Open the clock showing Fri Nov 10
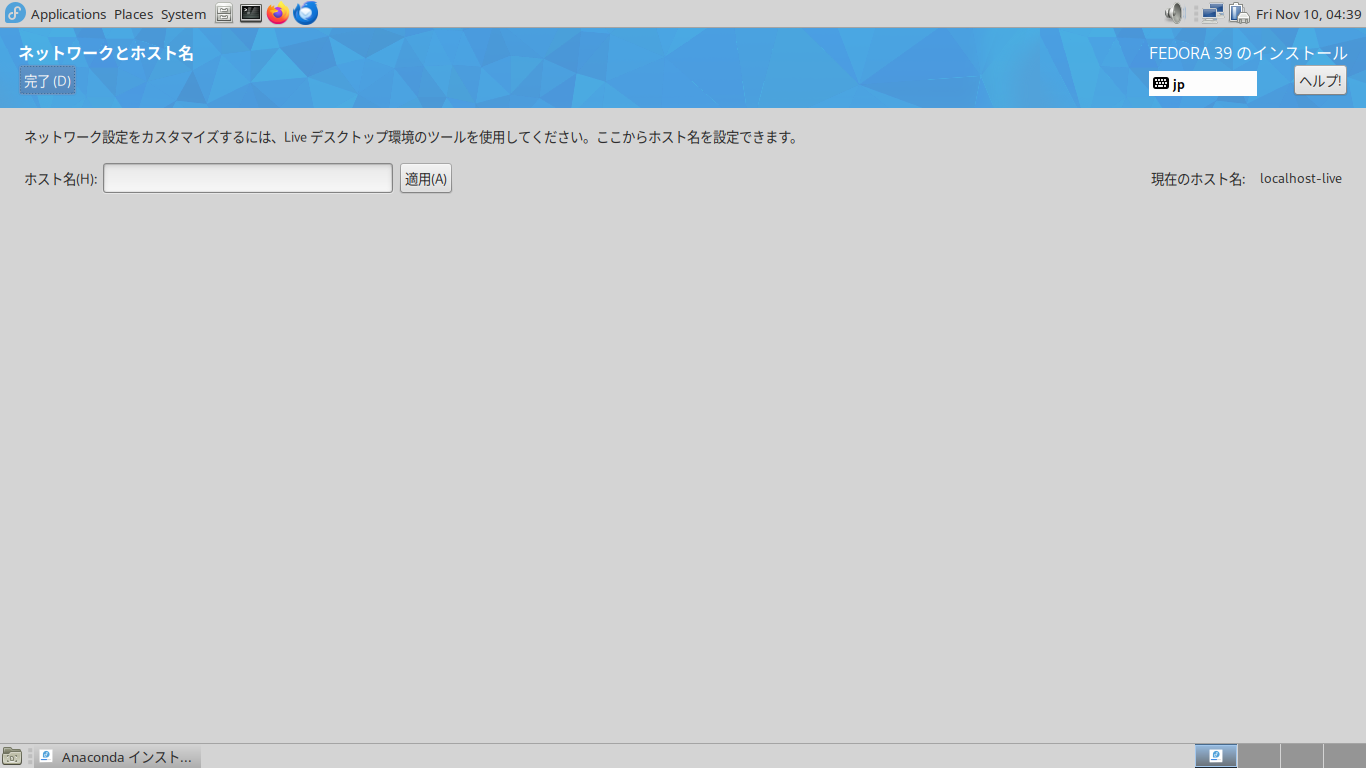Screen dimensions: 1366x768 tap(1308, 14)
